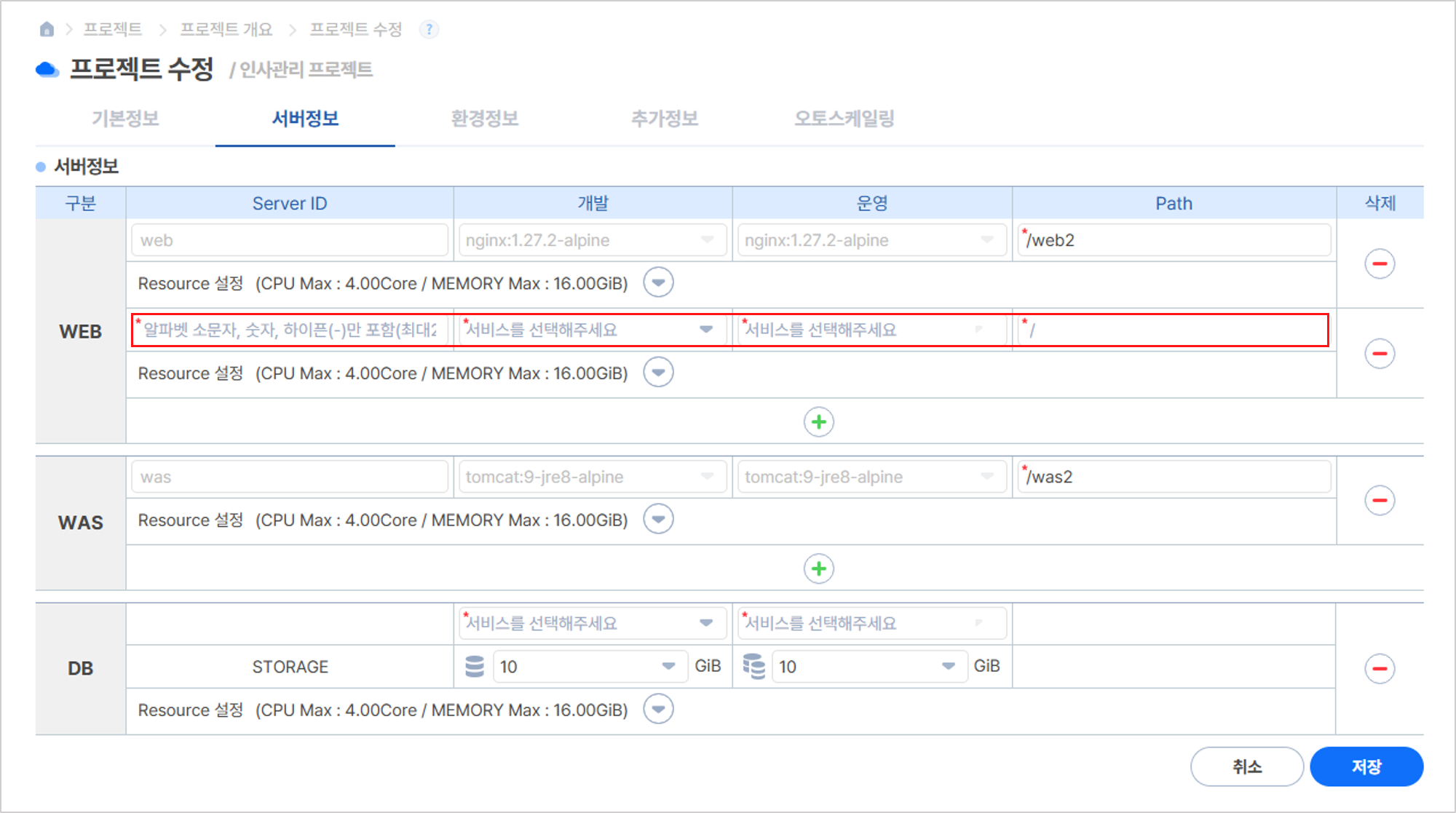This screenshot has height=813, width=1456.
Task: Click Path column header
Action: pyautogui.click(x=1174, y=203)
